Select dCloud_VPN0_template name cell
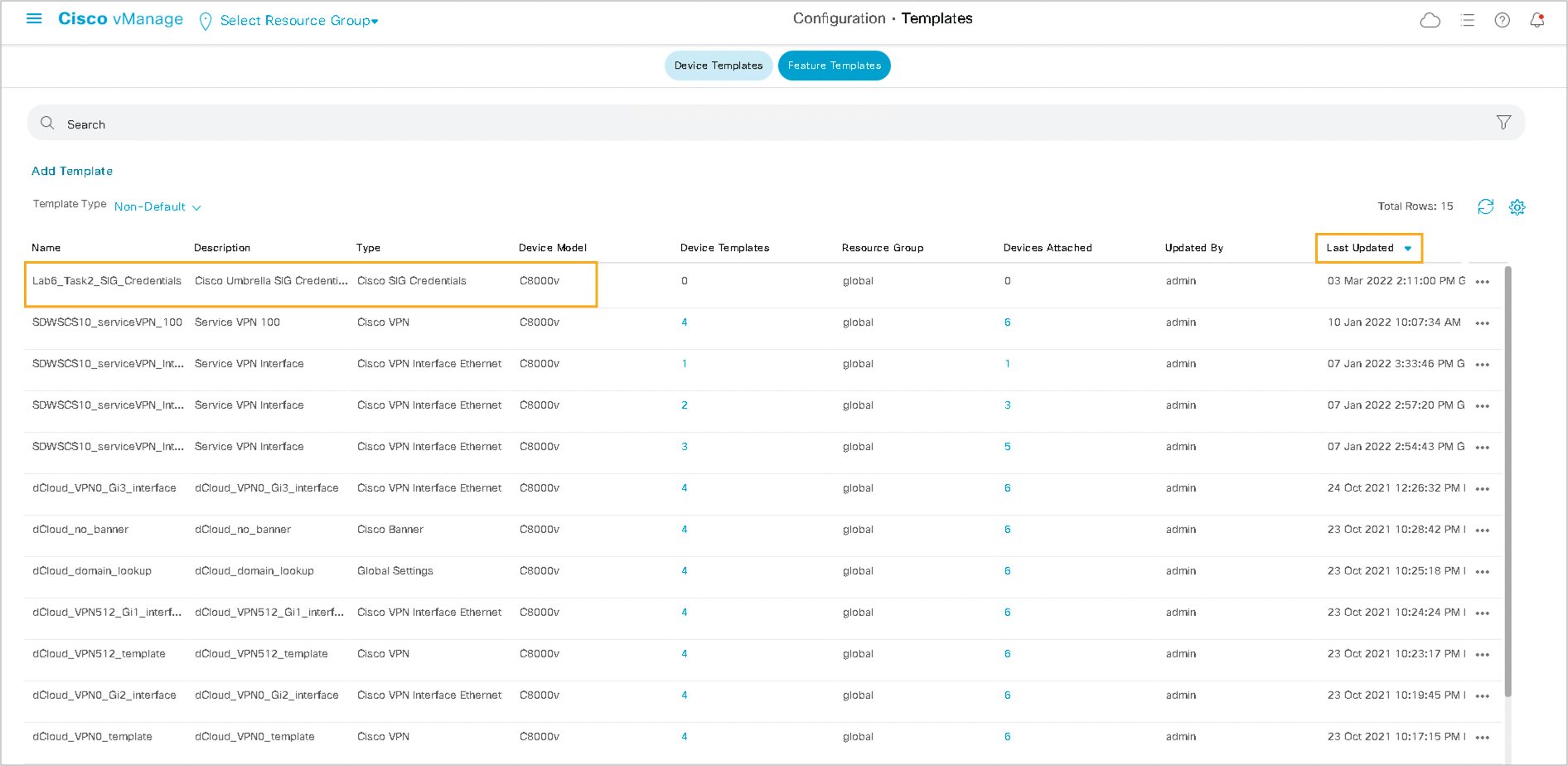This screenshot has height=766, width=1568. click(92, 737)
